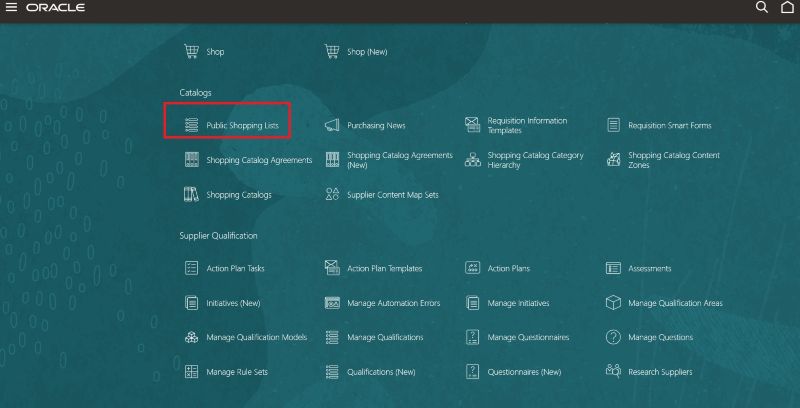
Task: Click the Manage Questions icon
Action: click(x=613, y=337)
